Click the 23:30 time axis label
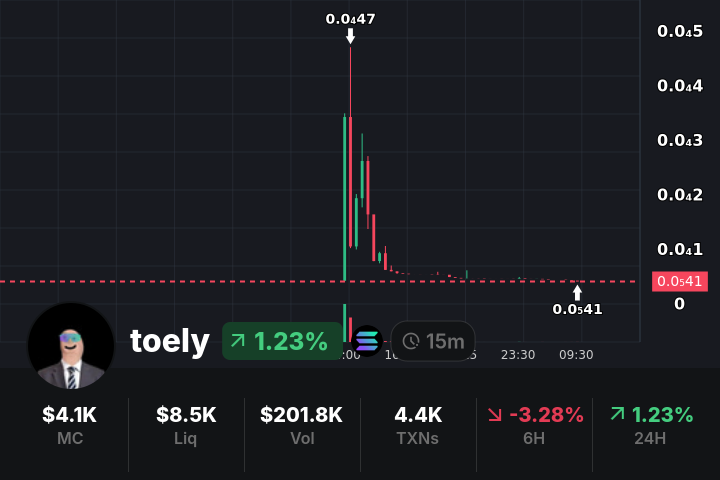 518,355
